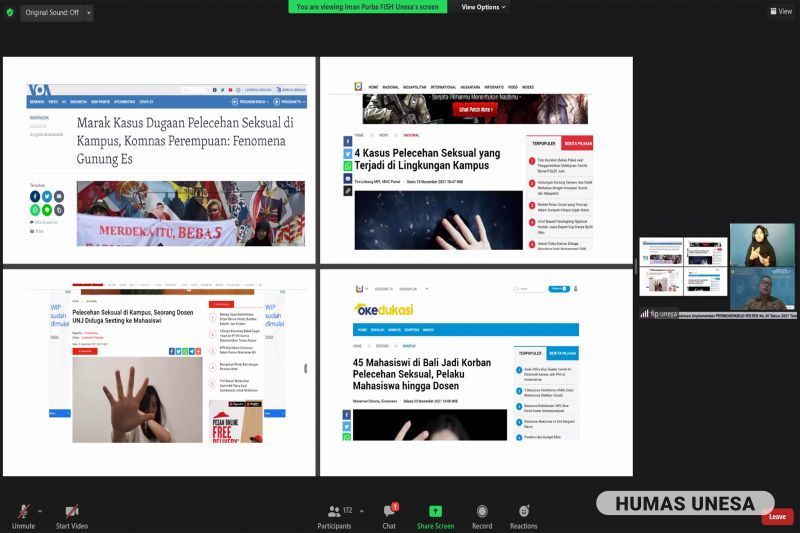Click the signal strength icon beside fip unesa
Image resolution: width=800 pixels, height=533 pixels.
644,314
